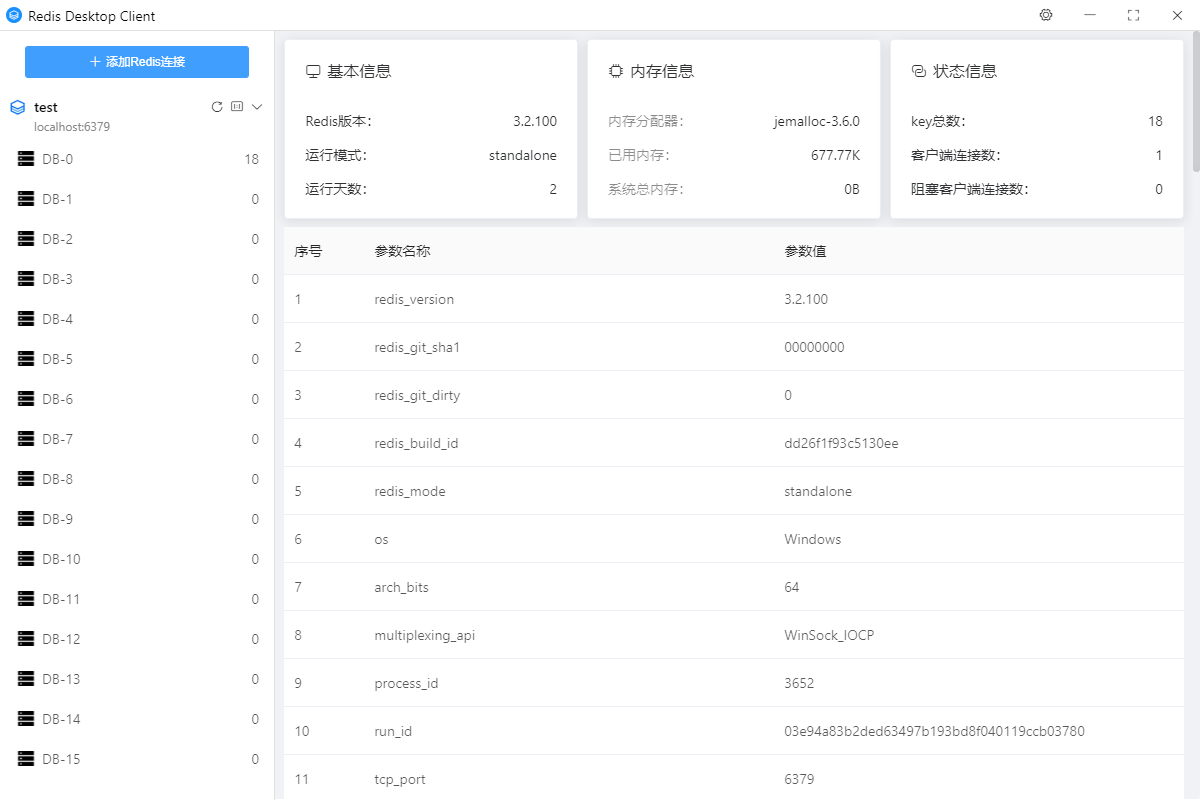Open the console icon beside test connection
Viewport: 1200px width, 800px height.
237,107
